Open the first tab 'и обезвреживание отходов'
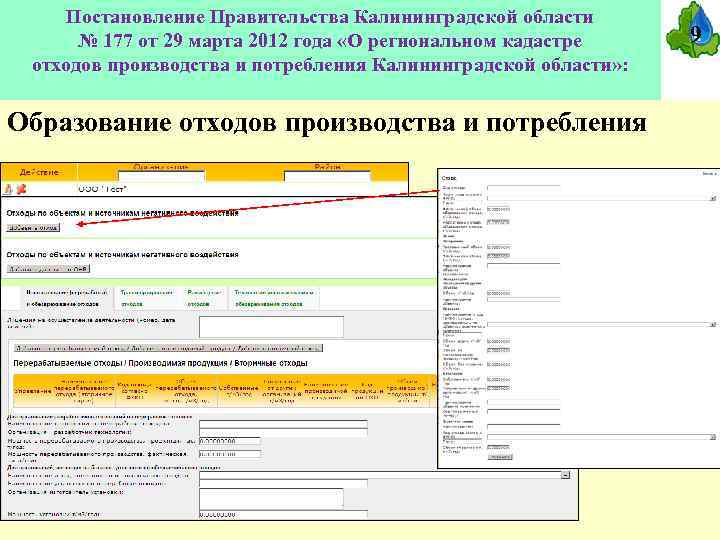 66,298
